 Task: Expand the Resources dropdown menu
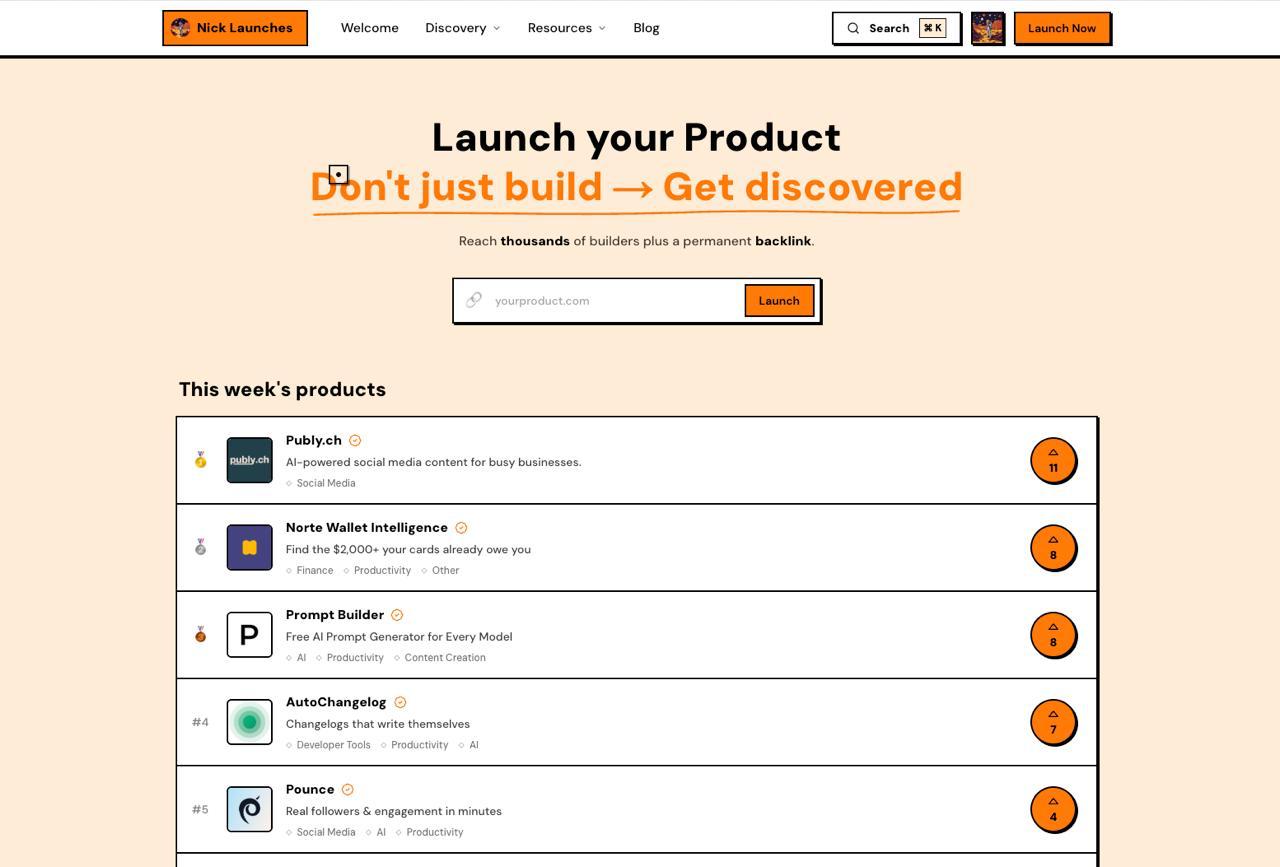click(x=567, y=28)
